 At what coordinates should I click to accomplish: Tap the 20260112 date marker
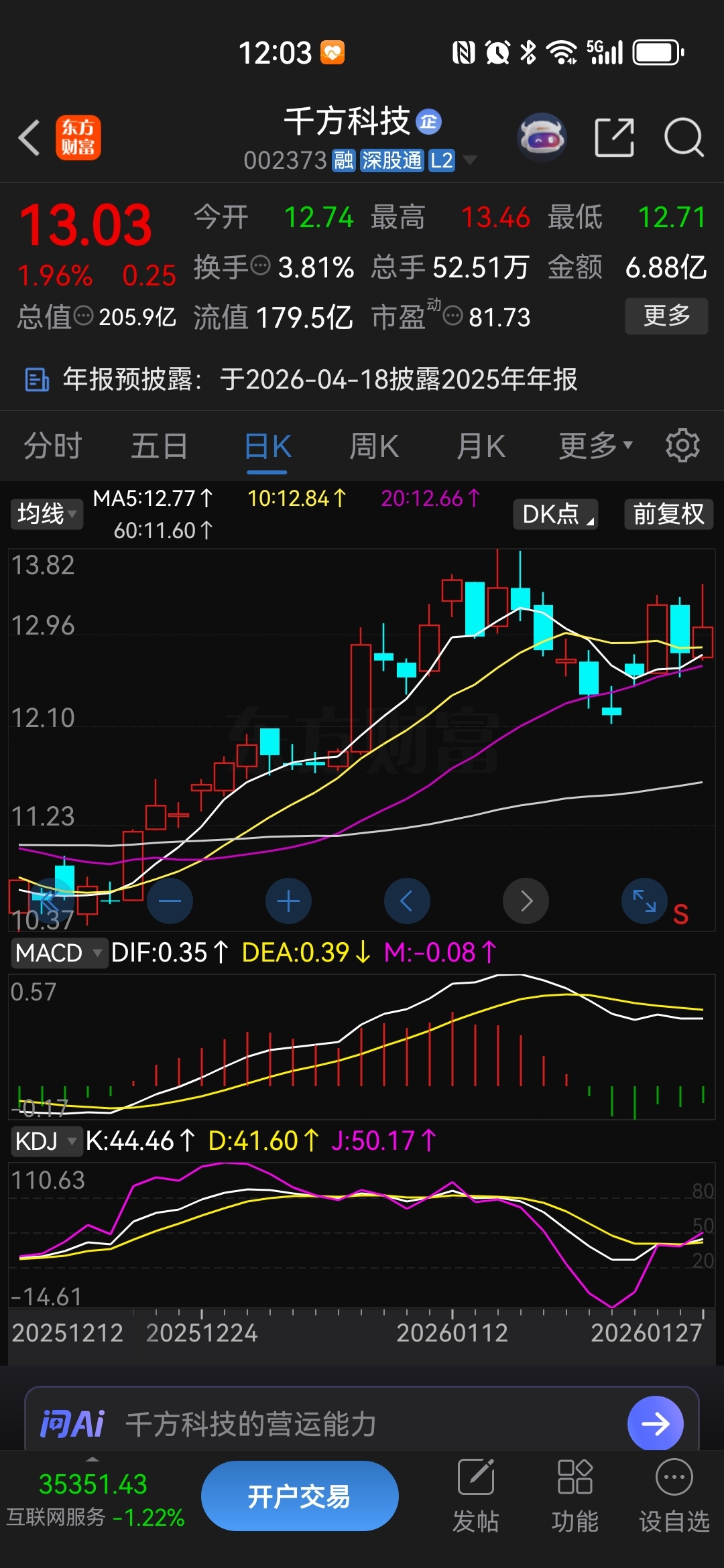coord(452,1332)
